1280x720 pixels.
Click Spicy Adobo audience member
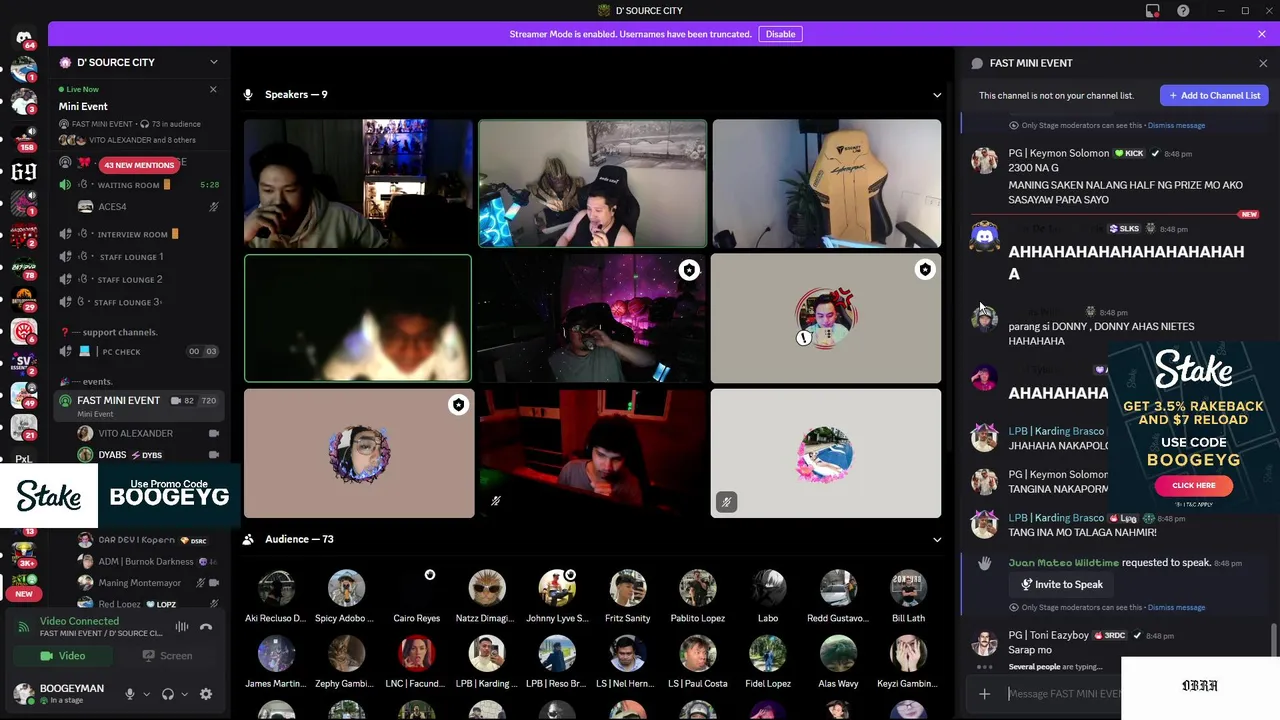pos(346,596)
